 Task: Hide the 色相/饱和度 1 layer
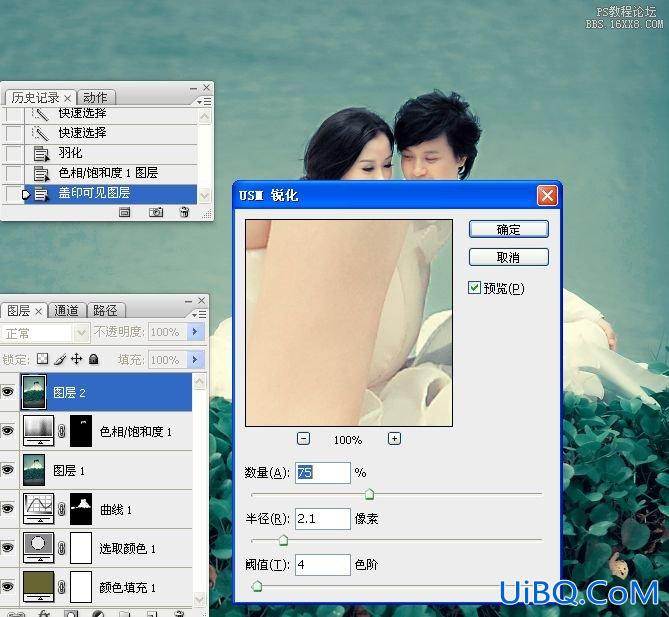(7, 431)
